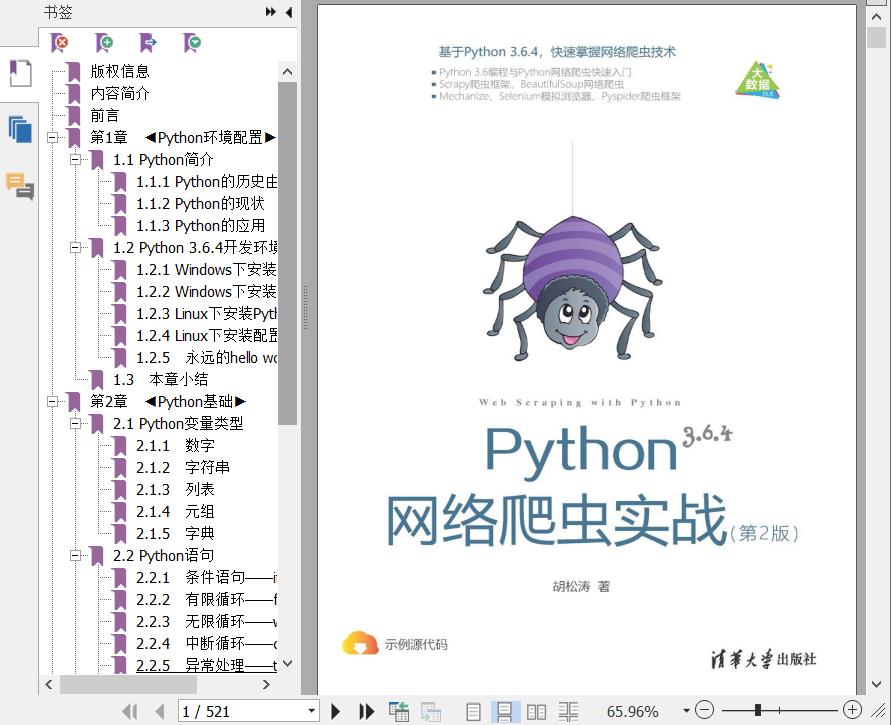Open the comments panel icon
Viewport: 893px width, 725px height.
(x=20, y=186)
